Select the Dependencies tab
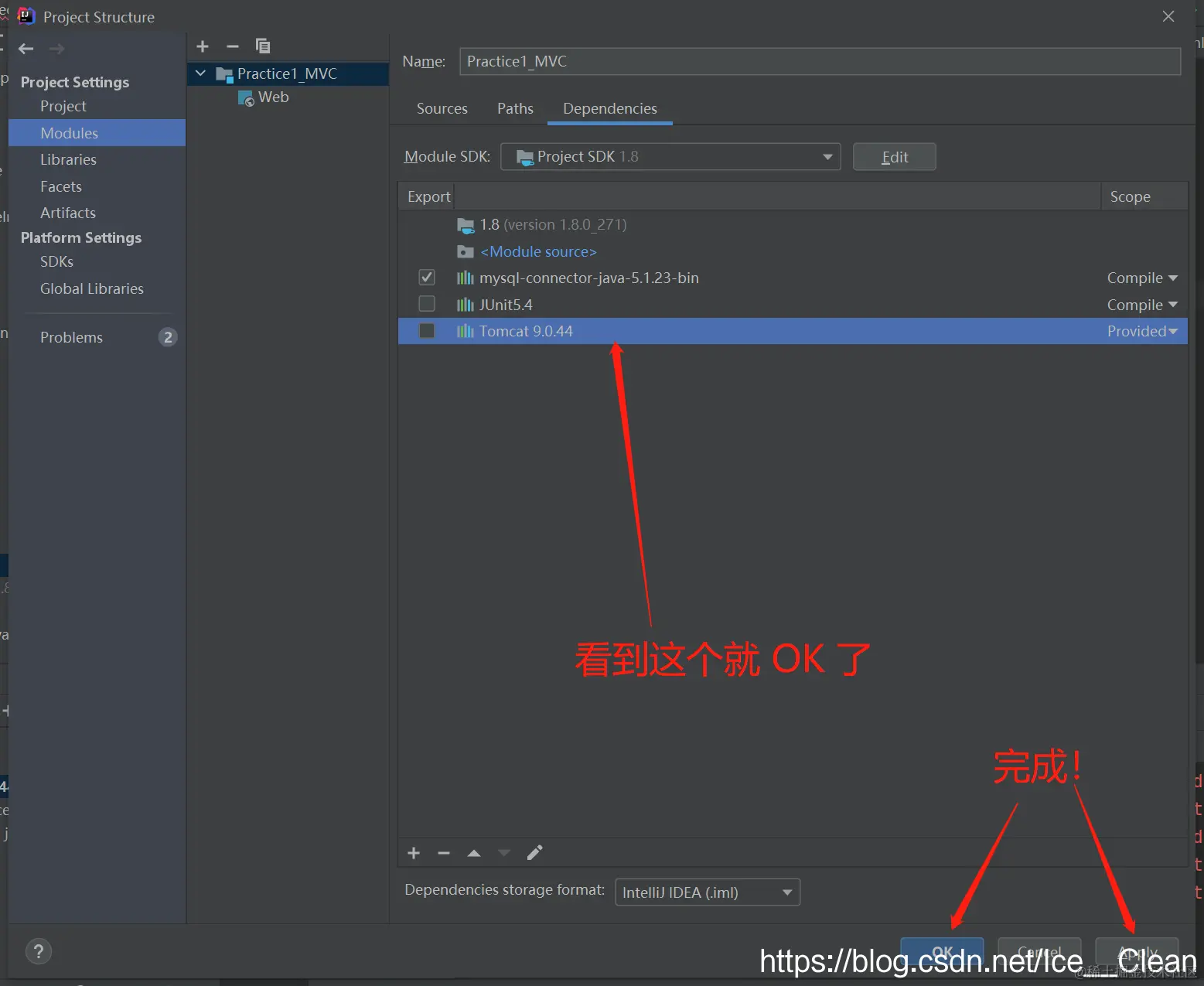 [610, 109]
